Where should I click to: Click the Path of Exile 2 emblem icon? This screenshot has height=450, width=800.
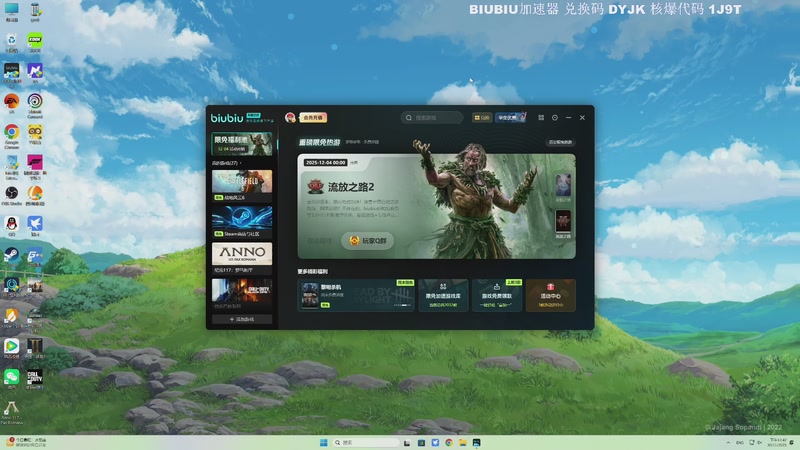pyautogui.click(x=315, y=187)
